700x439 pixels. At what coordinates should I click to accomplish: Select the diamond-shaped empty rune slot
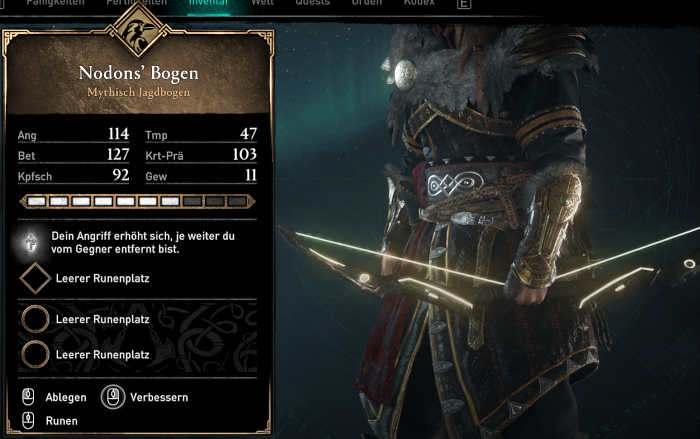35,278
